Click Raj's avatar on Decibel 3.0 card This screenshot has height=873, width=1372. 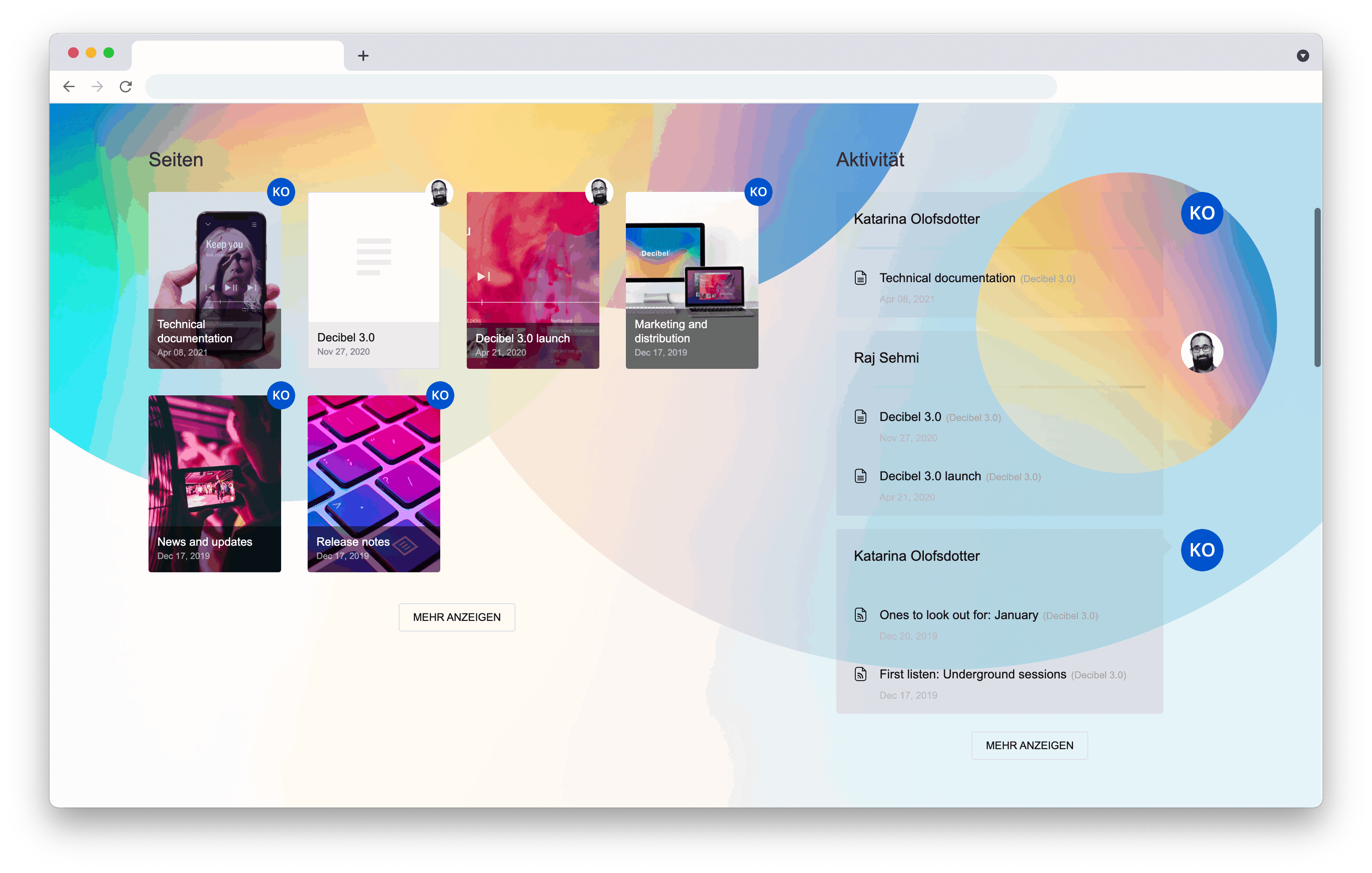point(439,192)
